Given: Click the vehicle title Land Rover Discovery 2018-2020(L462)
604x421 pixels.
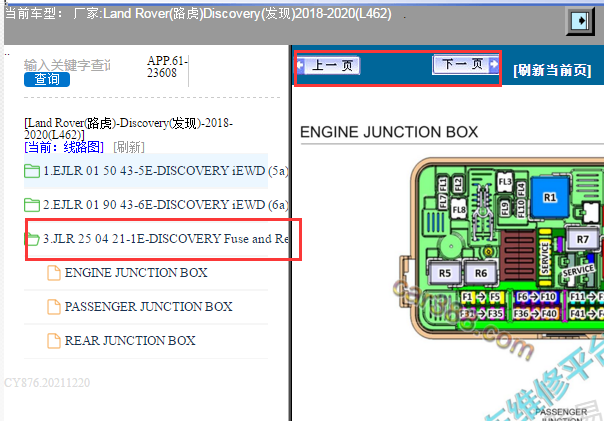Looking at the screenshot, I should 247,14.
